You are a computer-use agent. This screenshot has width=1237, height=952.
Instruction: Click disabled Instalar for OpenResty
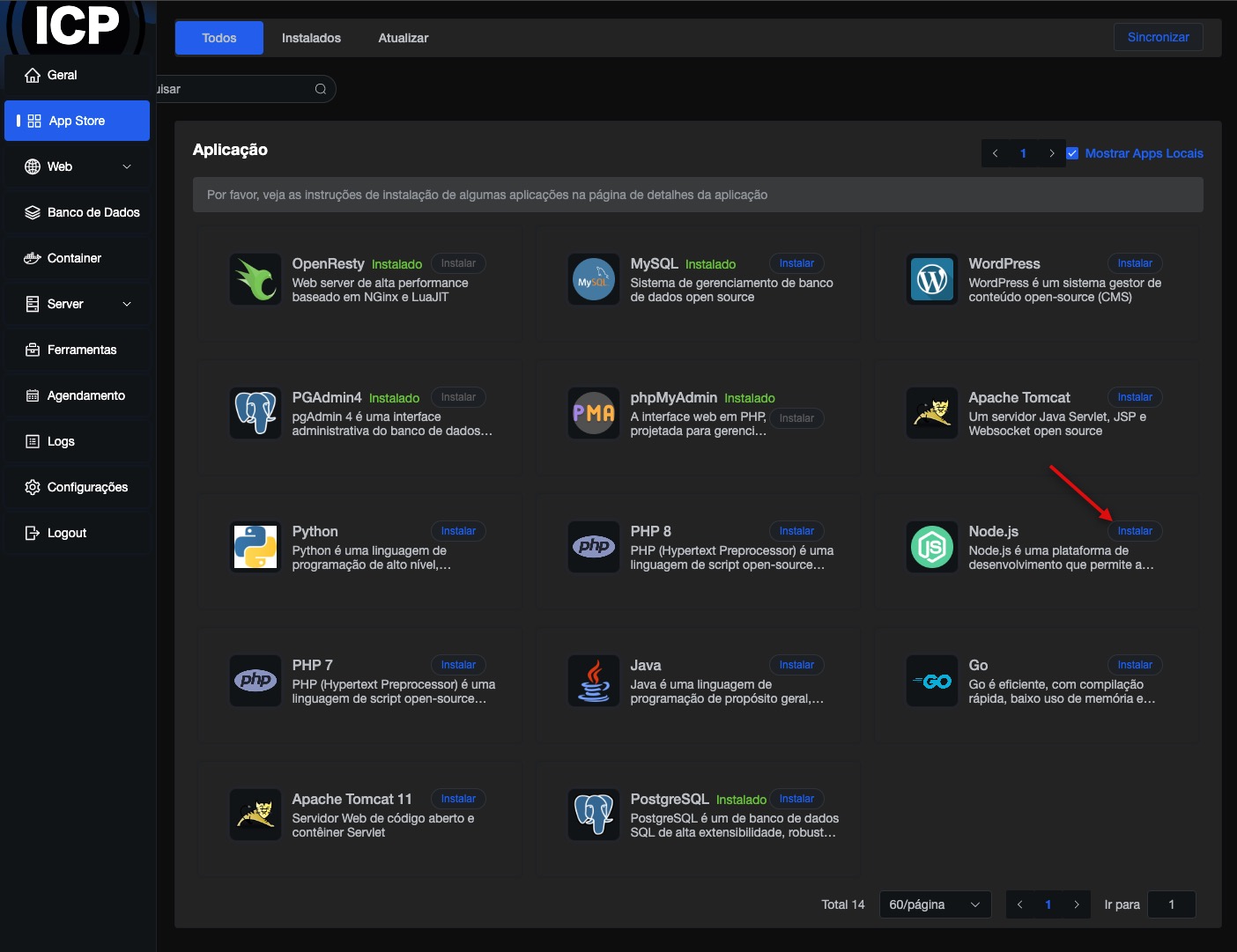(x=458, y=263)
